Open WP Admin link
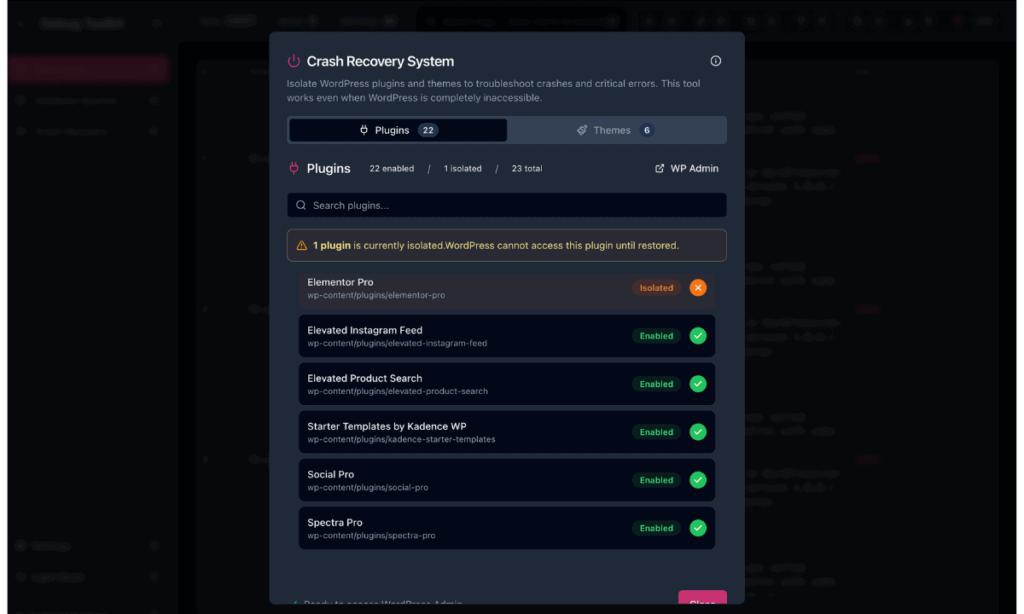Screen dimensions: 1024x614 [686, 169]
